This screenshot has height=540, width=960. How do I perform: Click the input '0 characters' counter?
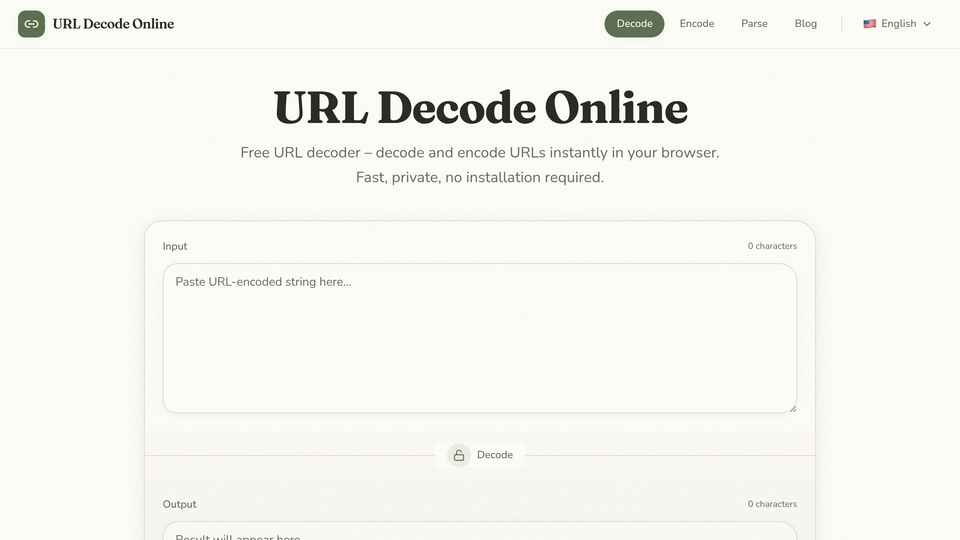tap(772, 246)
